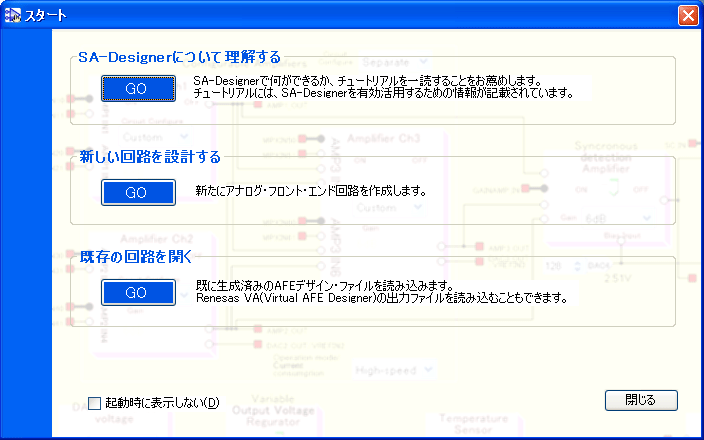This screenshot has height=440, width=704.
Task: Click the スタート title bar text
Action: point(46,16)
